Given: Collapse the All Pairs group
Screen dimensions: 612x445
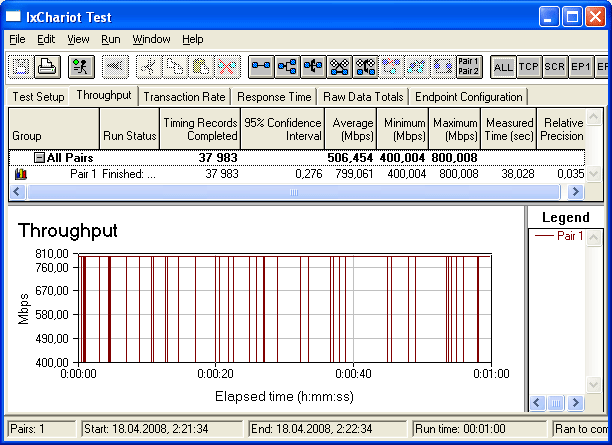Looking at the screenshot, I should [x=39, y=158].
